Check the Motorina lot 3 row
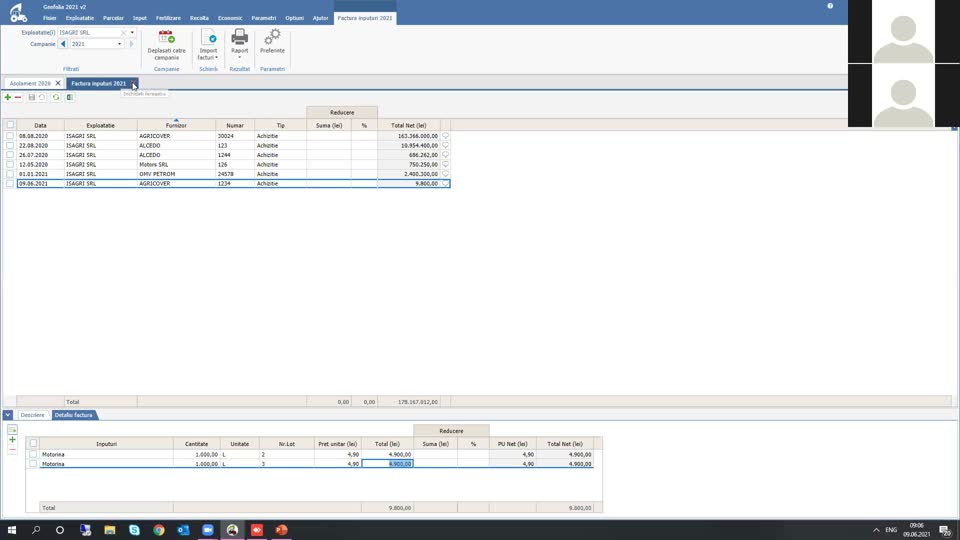Screen dimensions: 960x540 click(33, 464)
